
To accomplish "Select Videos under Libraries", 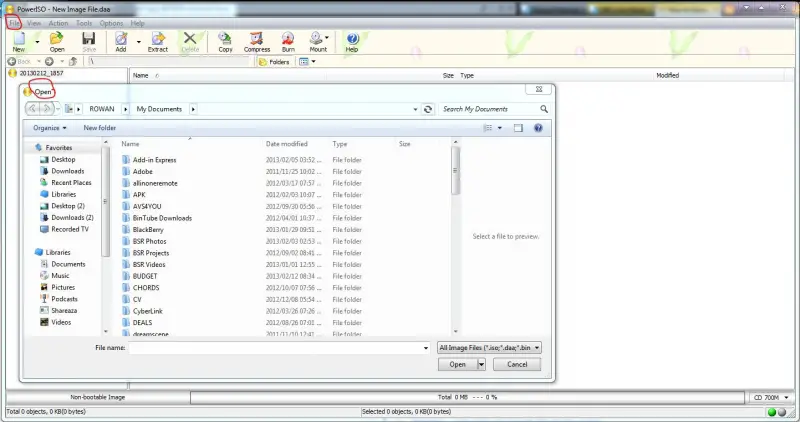I will point(61,322).
